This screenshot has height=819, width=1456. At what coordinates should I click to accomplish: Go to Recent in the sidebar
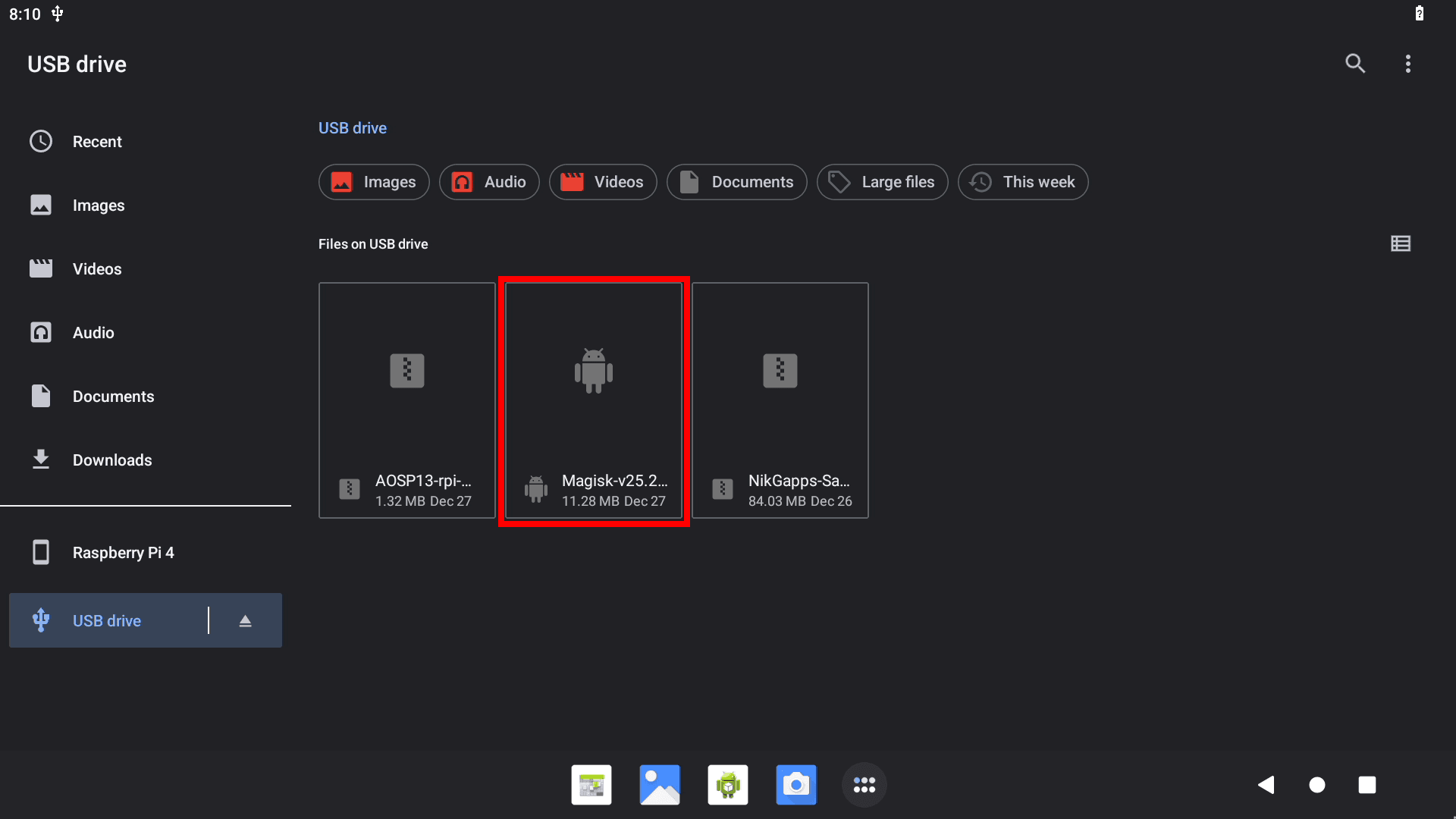tap(146, 142)
